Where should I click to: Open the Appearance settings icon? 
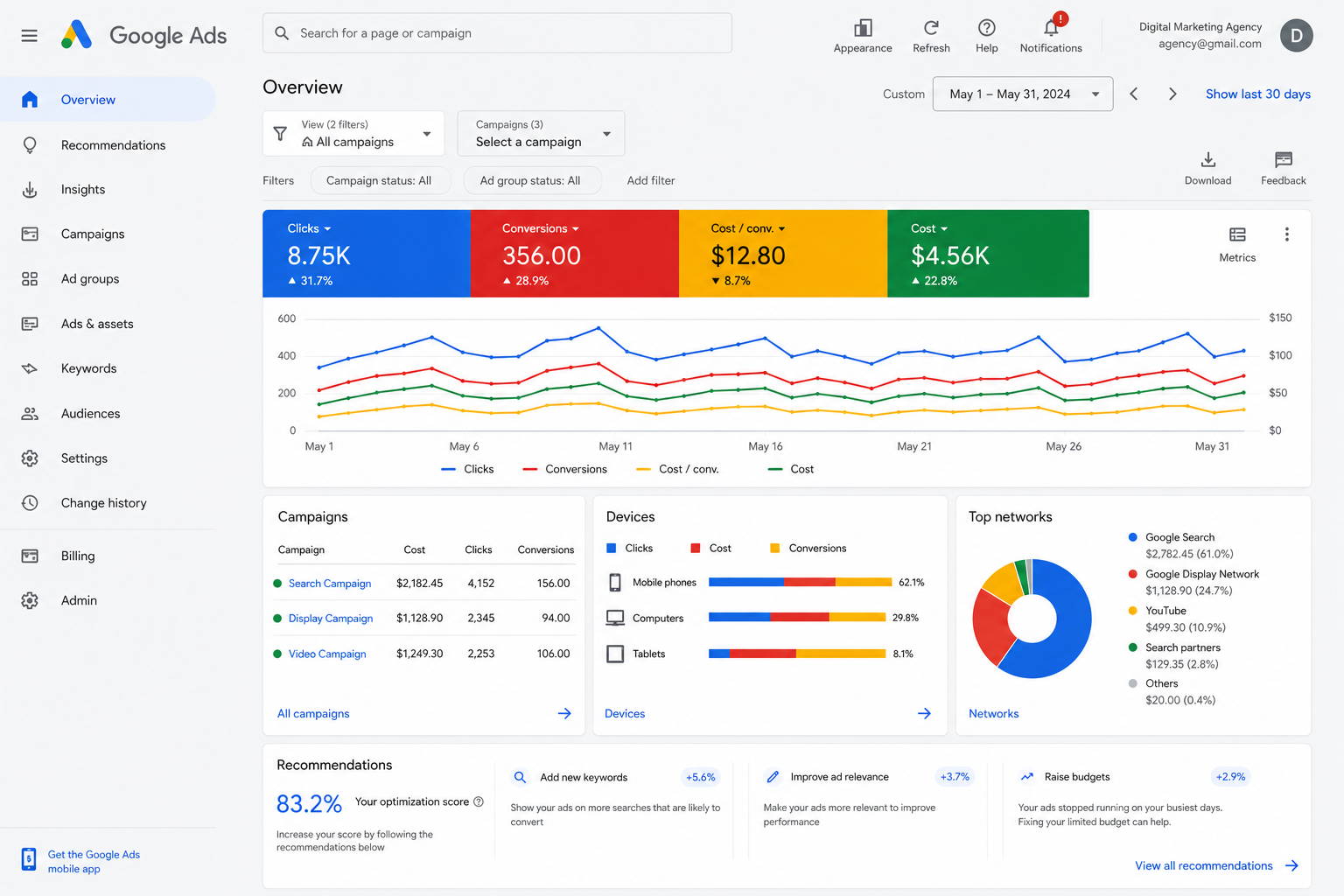click(863, 28)
